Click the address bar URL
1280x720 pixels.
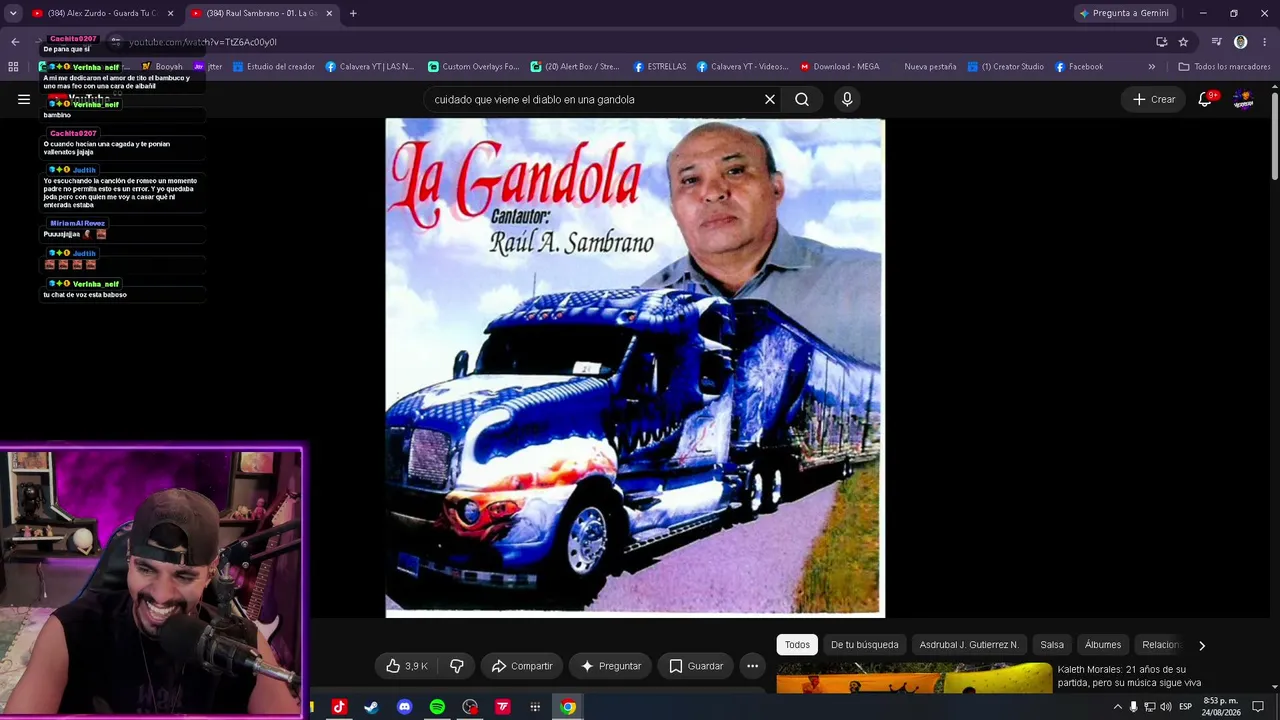tap(203, 42)
